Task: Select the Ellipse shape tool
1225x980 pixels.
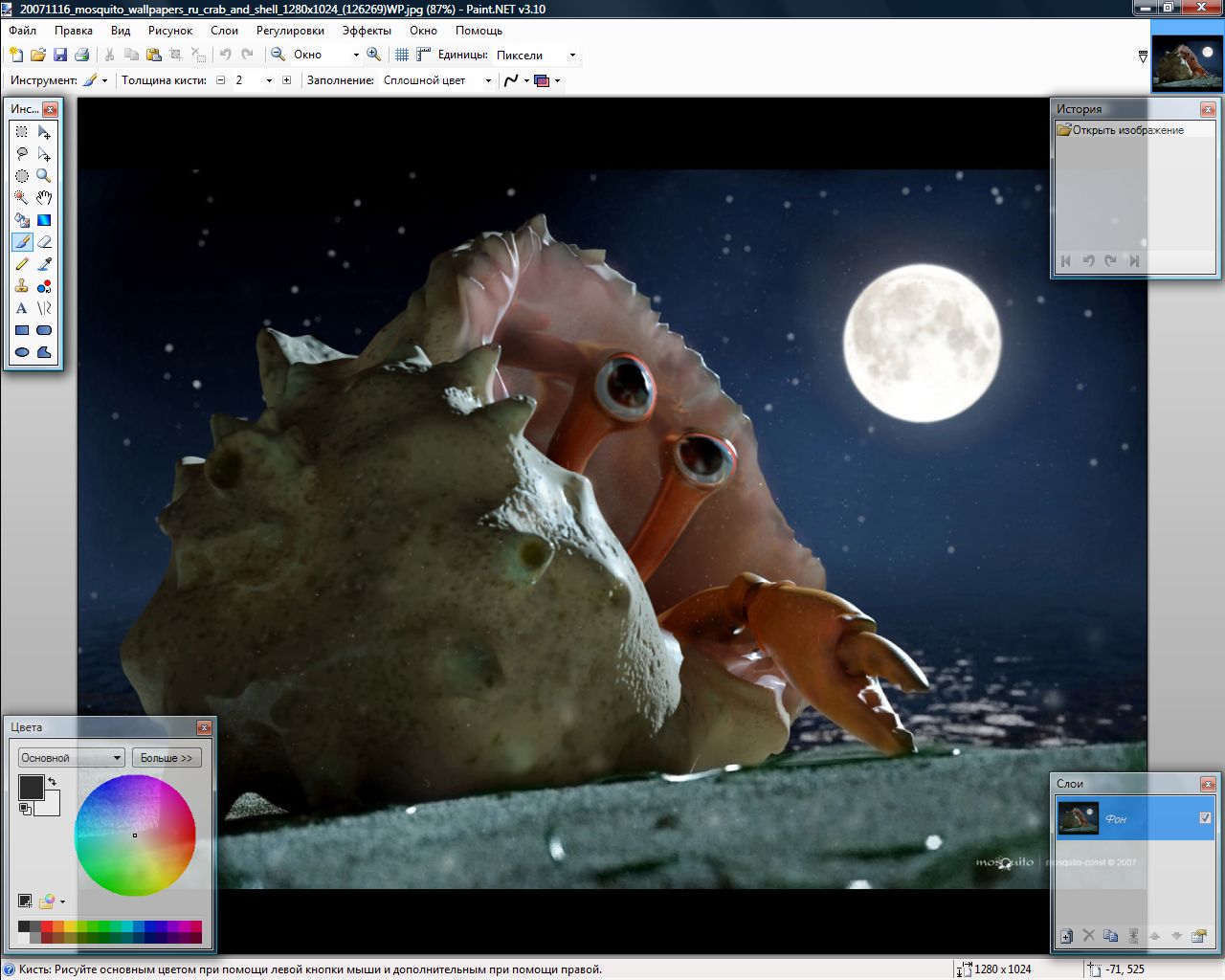Action: point(22,352)
